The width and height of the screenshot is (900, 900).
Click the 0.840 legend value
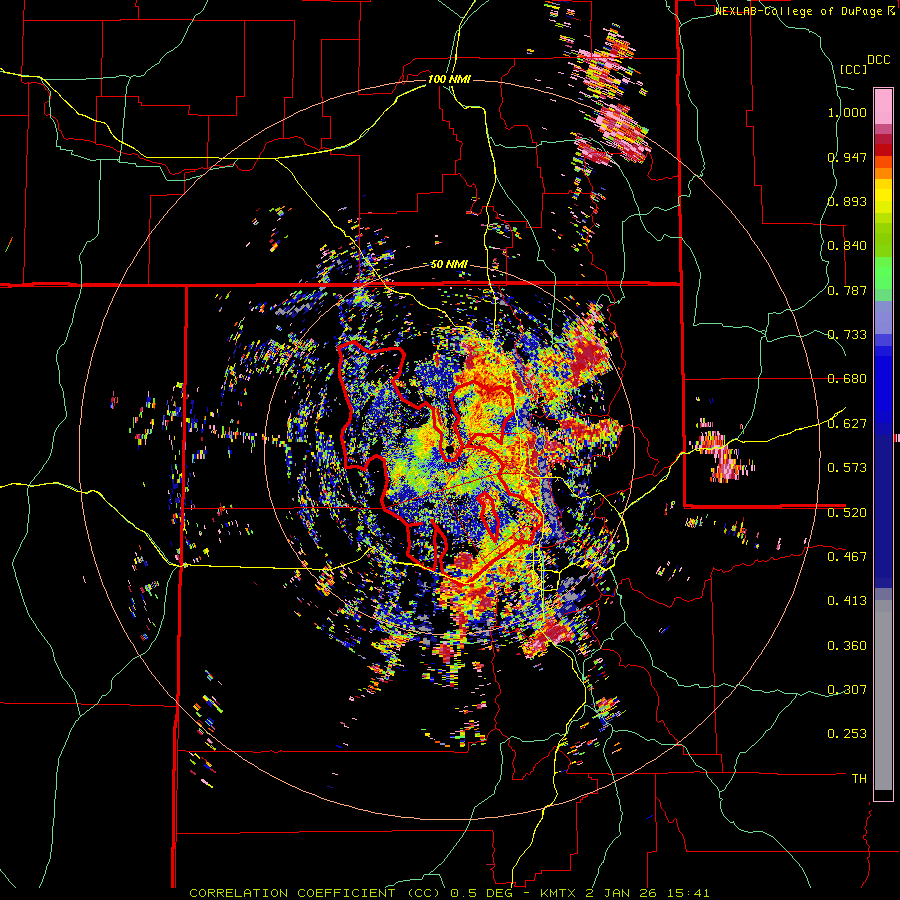click(x=847, y=246)
